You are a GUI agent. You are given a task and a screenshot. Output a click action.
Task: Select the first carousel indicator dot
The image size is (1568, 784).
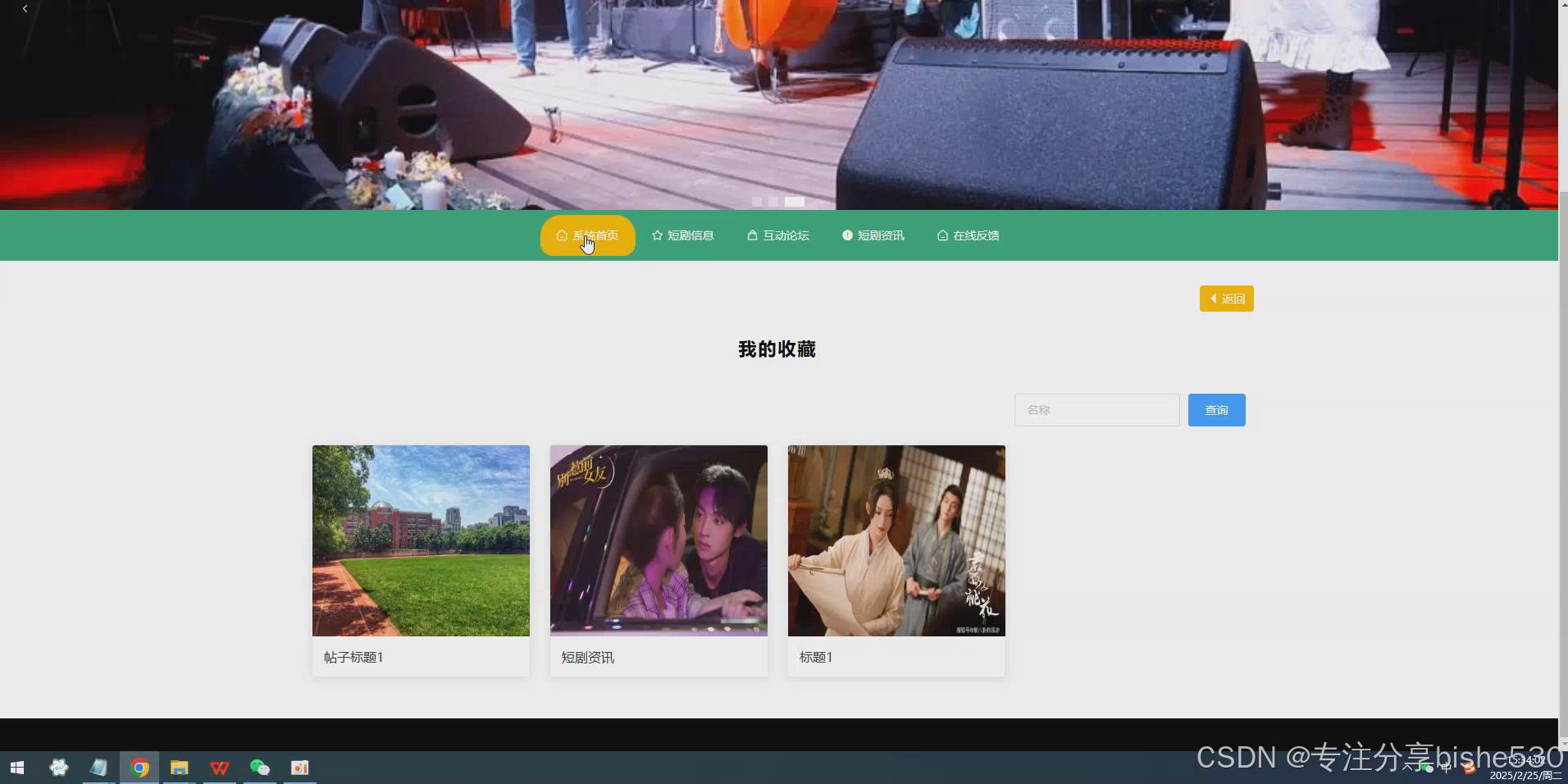click(x=757, y=201)
